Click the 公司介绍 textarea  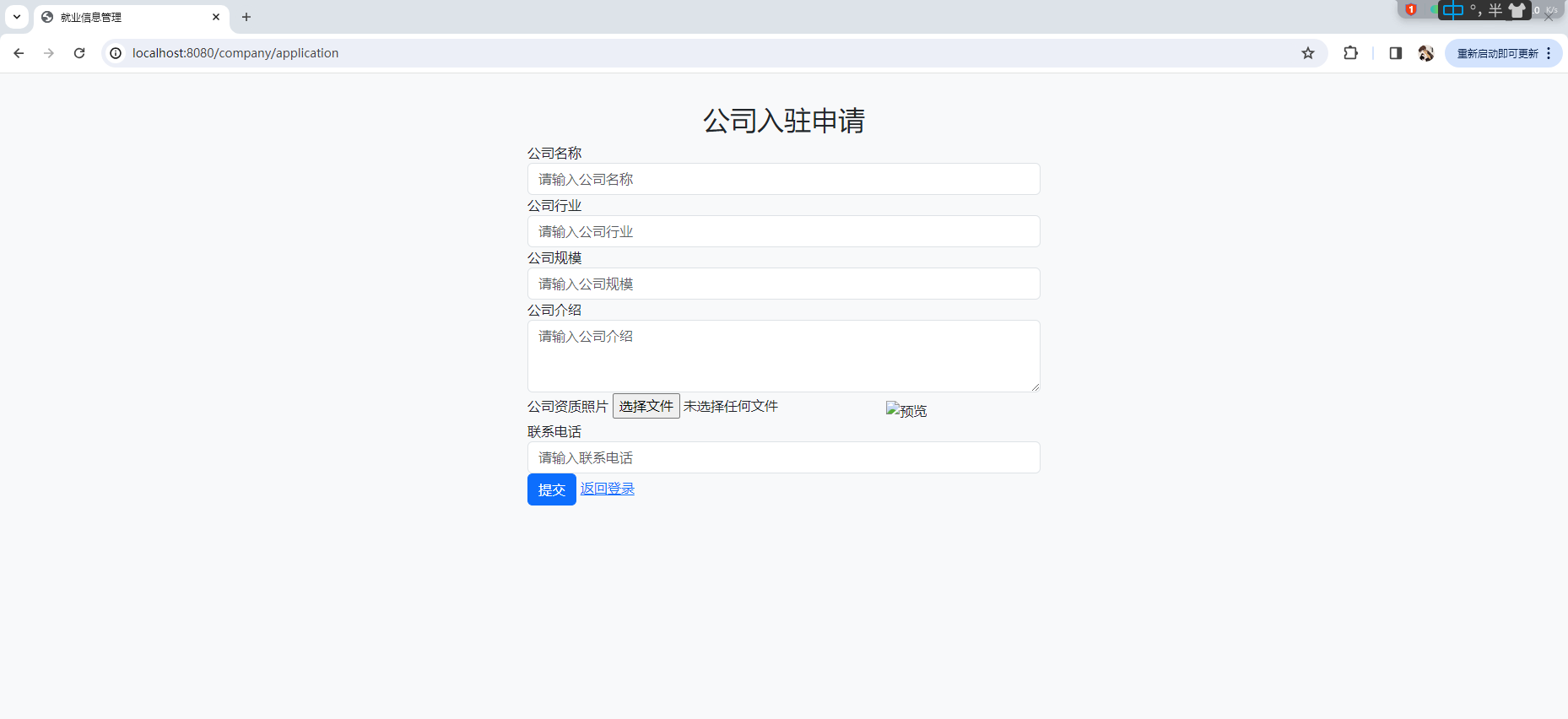(783, 356)
